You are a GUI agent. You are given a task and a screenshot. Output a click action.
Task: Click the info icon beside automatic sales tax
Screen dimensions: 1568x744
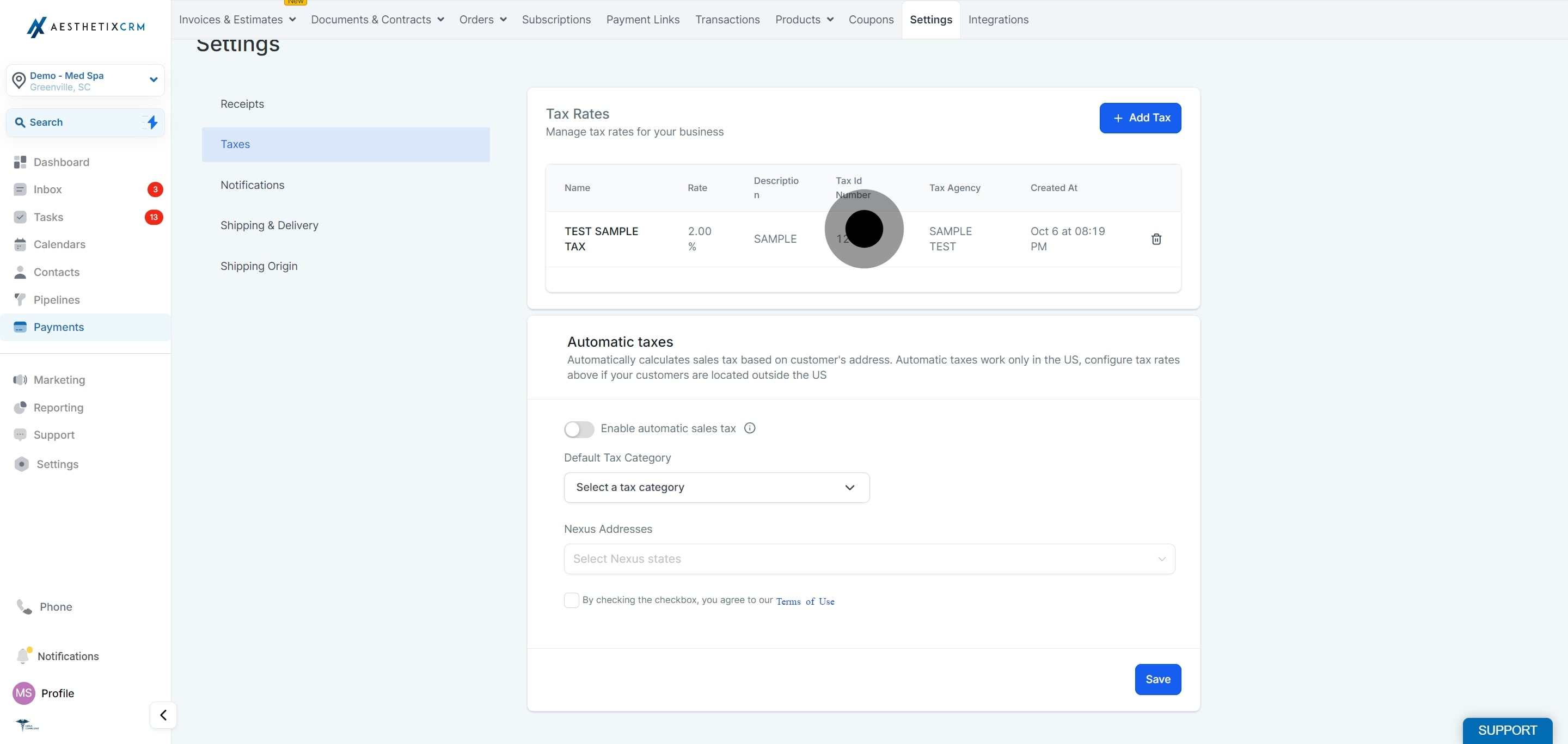[750, 428]
